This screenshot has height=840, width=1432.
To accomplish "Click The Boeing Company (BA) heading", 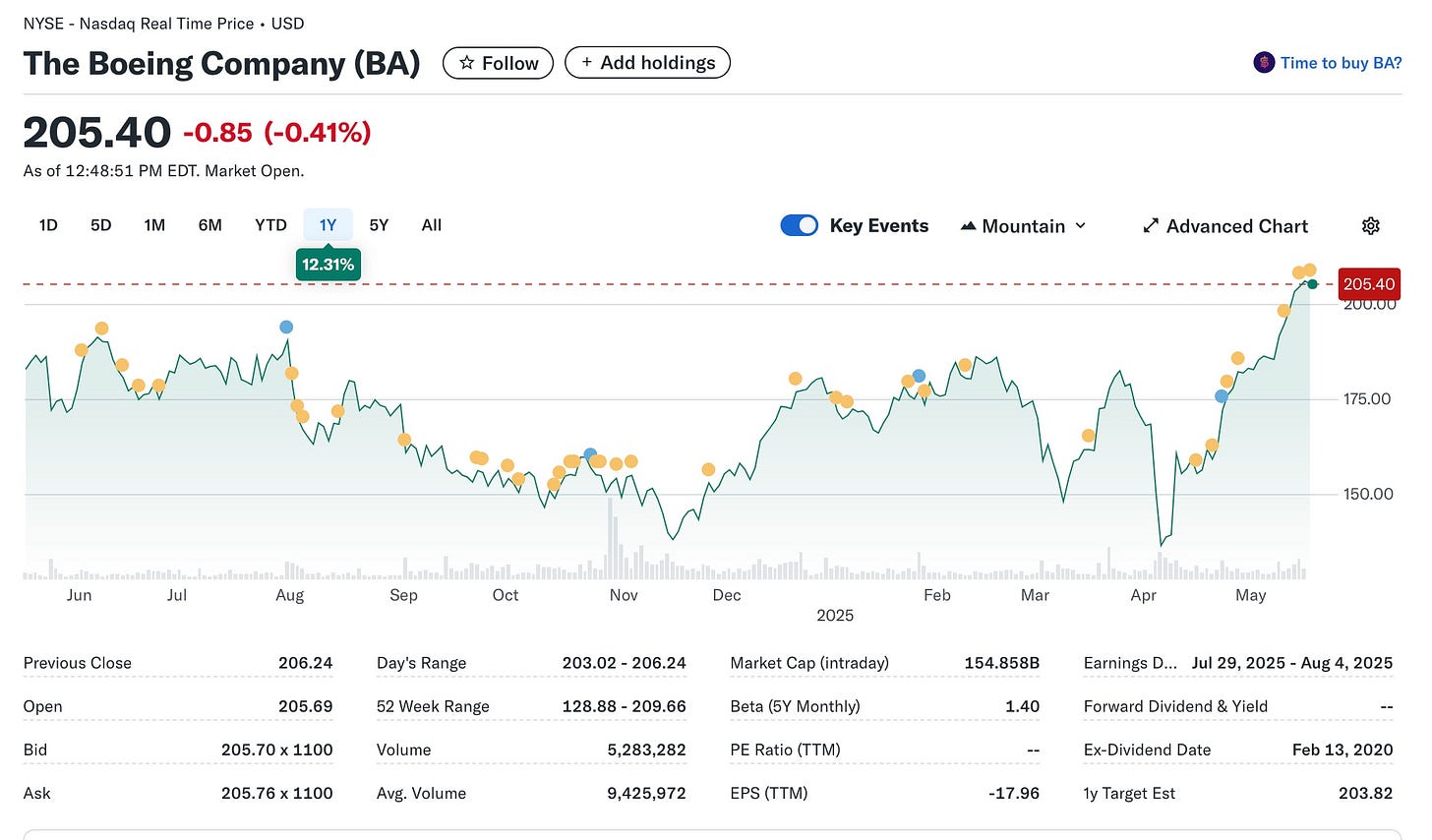I will 221,63.
